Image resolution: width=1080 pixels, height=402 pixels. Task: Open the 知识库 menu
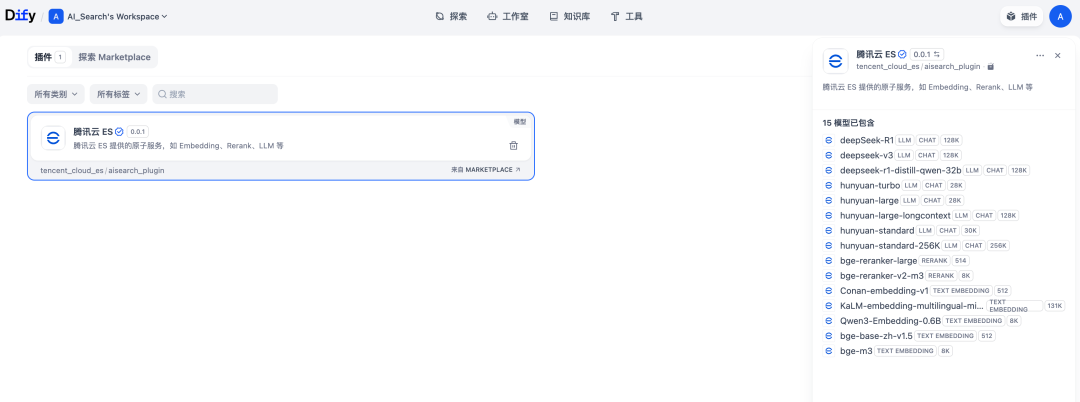tap(568, 17)
